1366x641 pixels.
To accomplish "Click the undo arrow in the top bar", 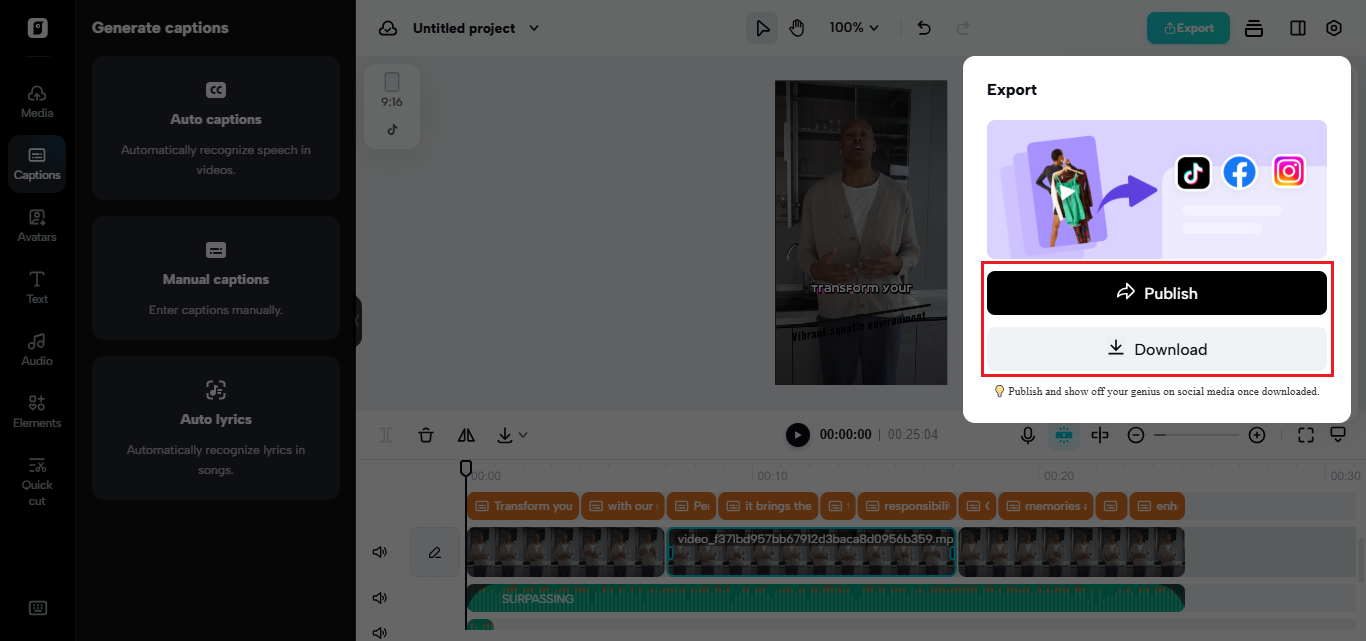I will coord(923,27).
